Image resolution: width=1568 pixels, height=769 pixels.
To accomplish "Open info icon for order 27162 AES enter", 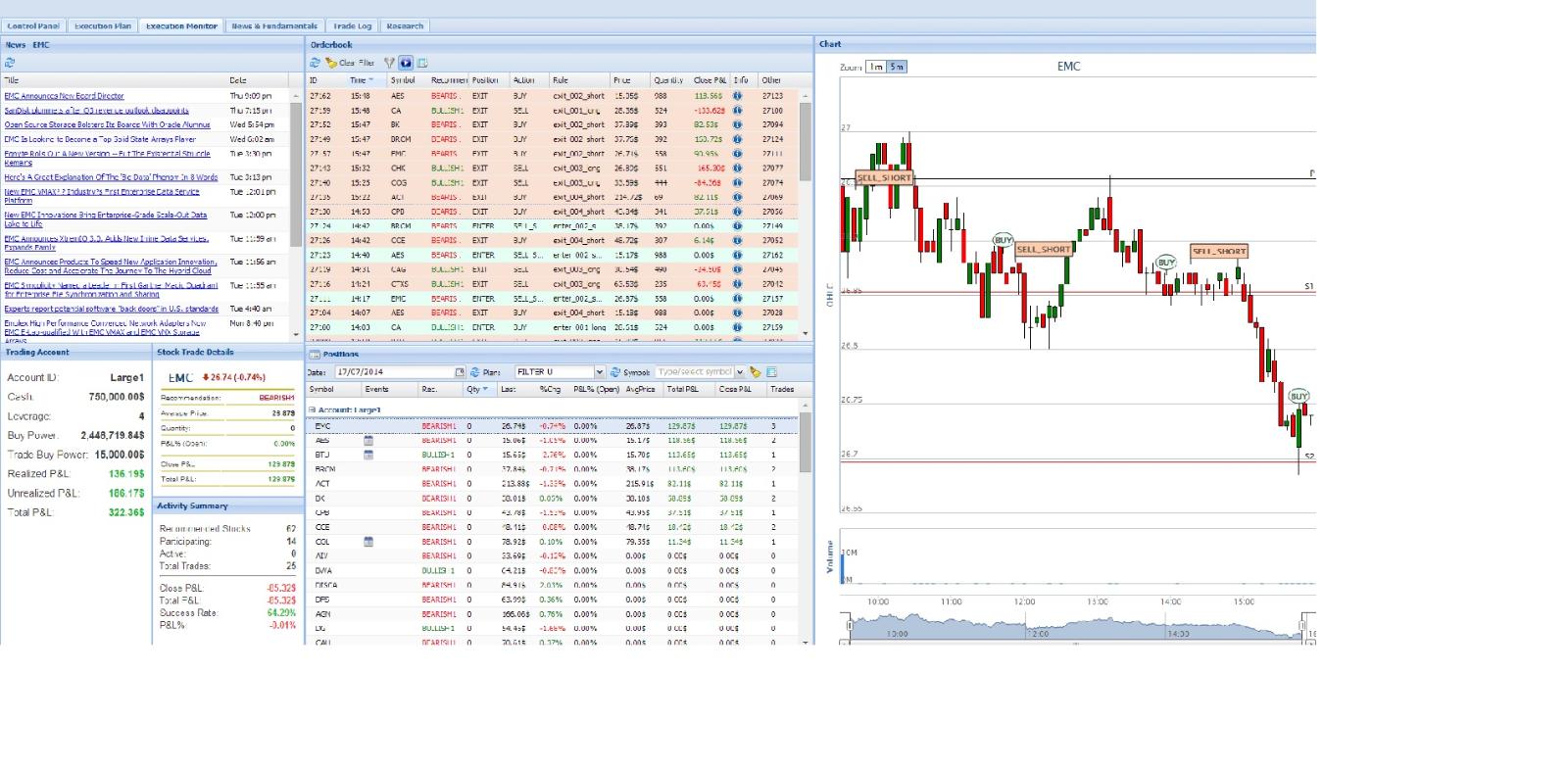I will pos(737,255).
